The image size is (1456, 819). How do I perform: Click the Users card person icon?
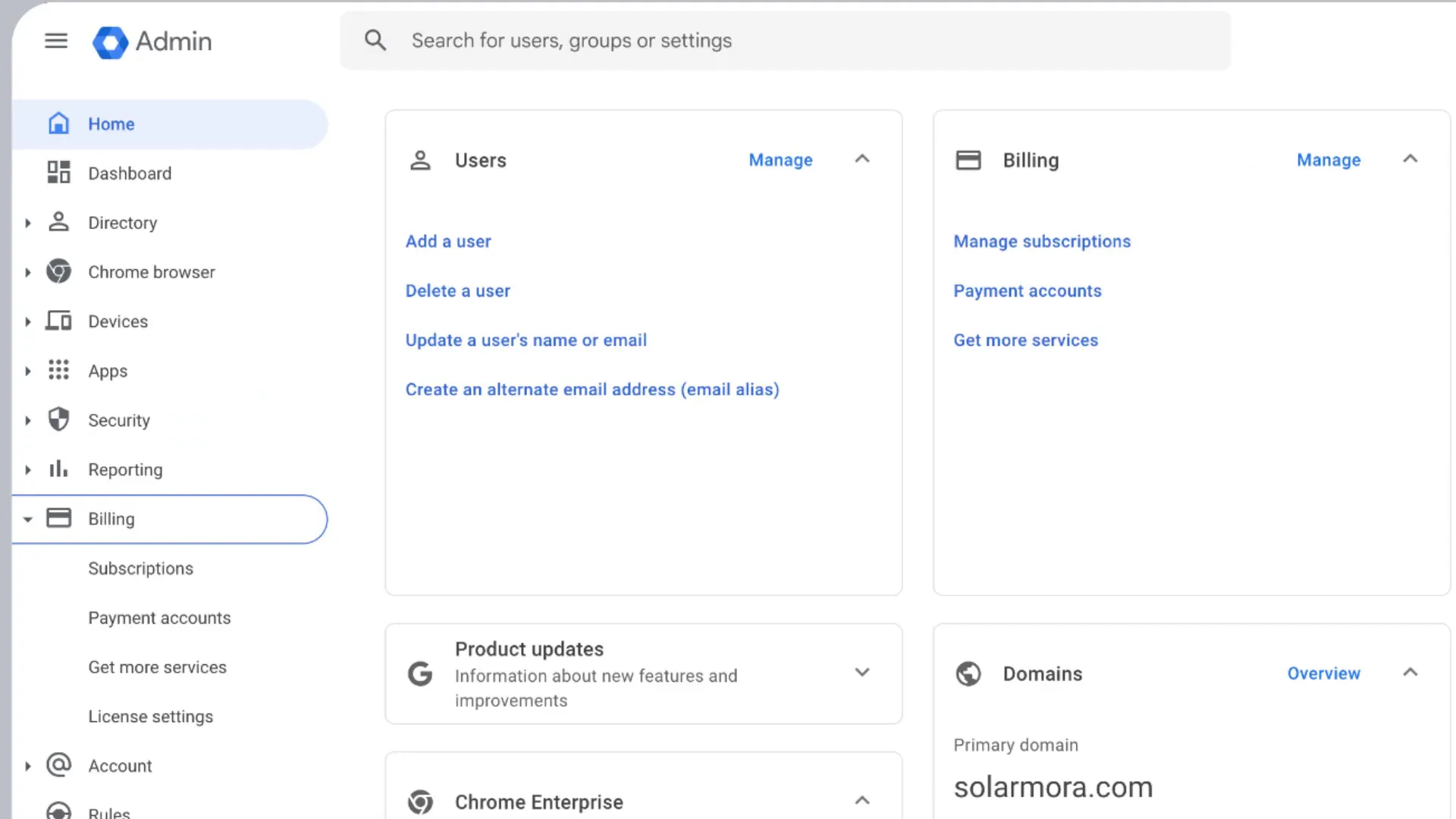click(420, 160)
